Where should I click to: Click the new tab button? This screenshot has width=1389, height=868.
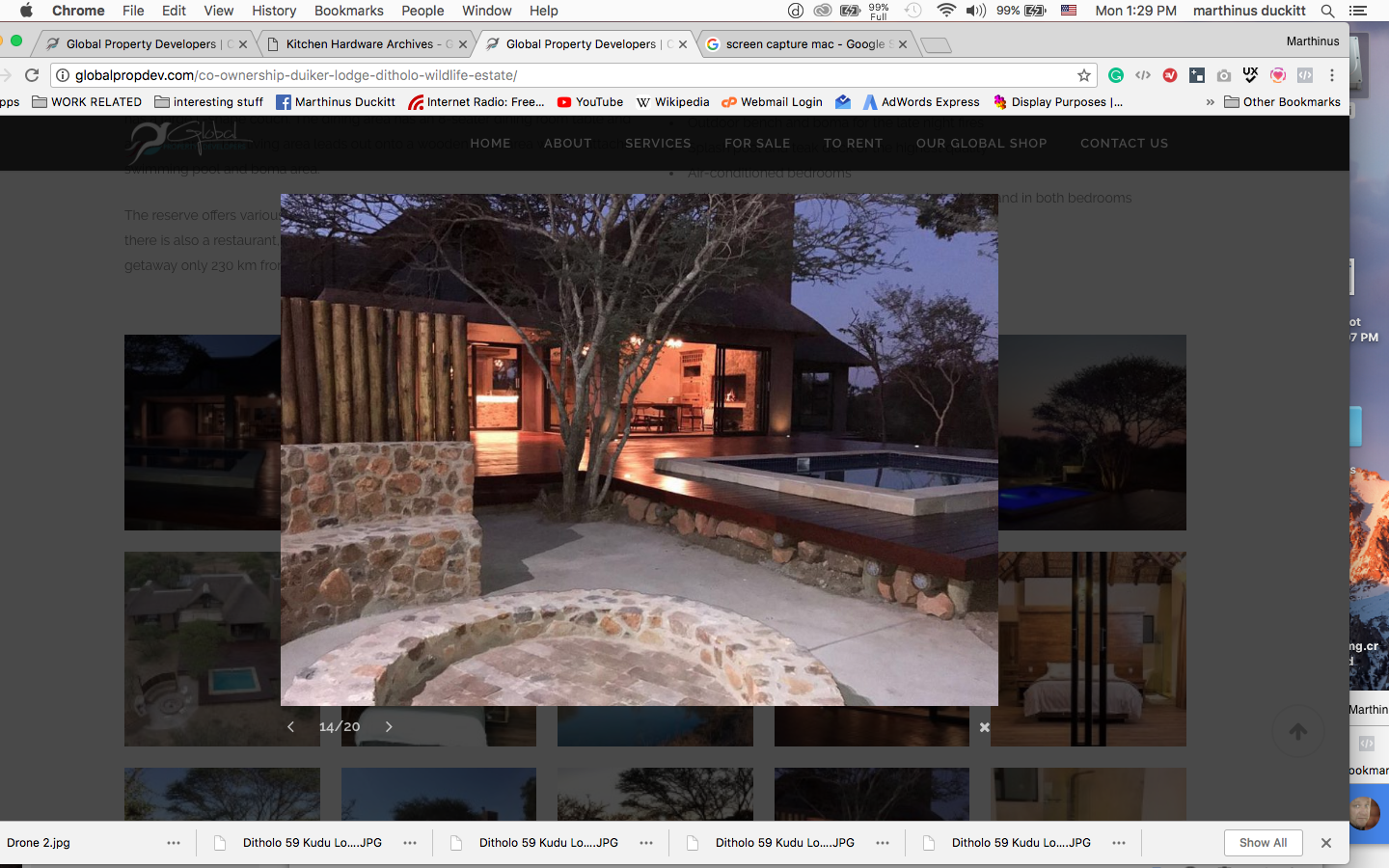936,44
